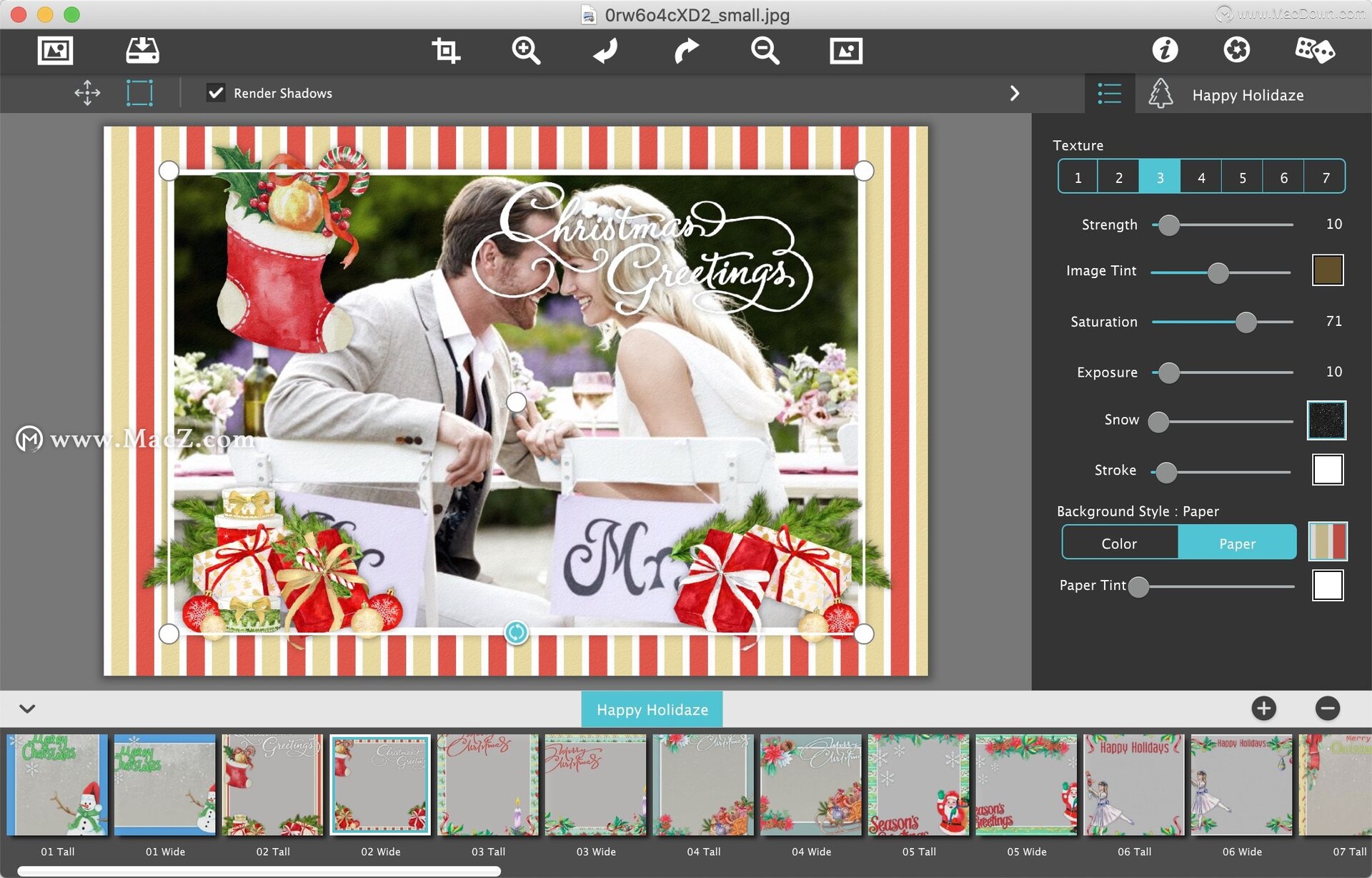The image size is (1372, 878).
Task: Select the move tool arrows icon
Action: click(87, 93)
